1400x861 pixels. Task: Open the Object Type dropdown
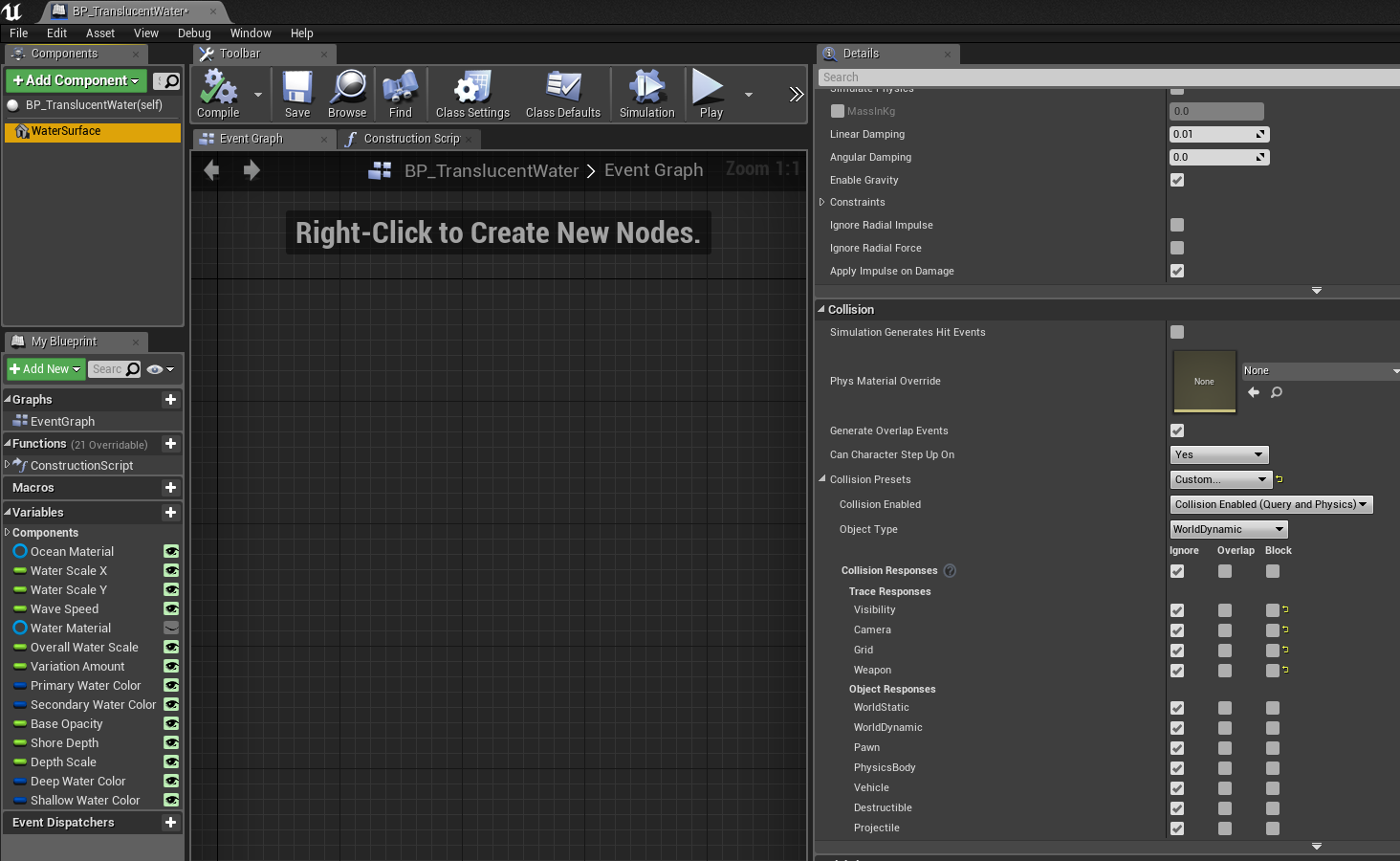point(1229,529)
